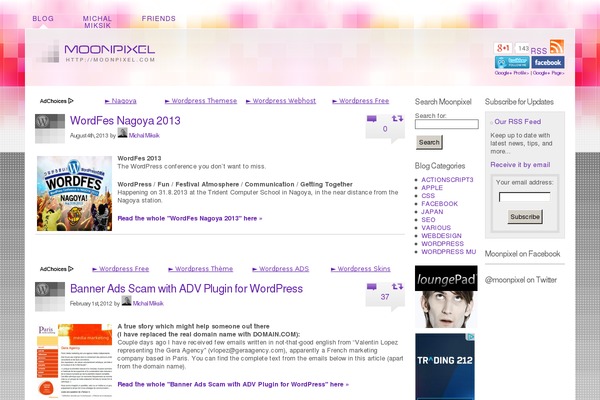Click the ad info icon on Trading 212 ad
Viewport: 600px width, 400px height.
[x=471, y=336]
